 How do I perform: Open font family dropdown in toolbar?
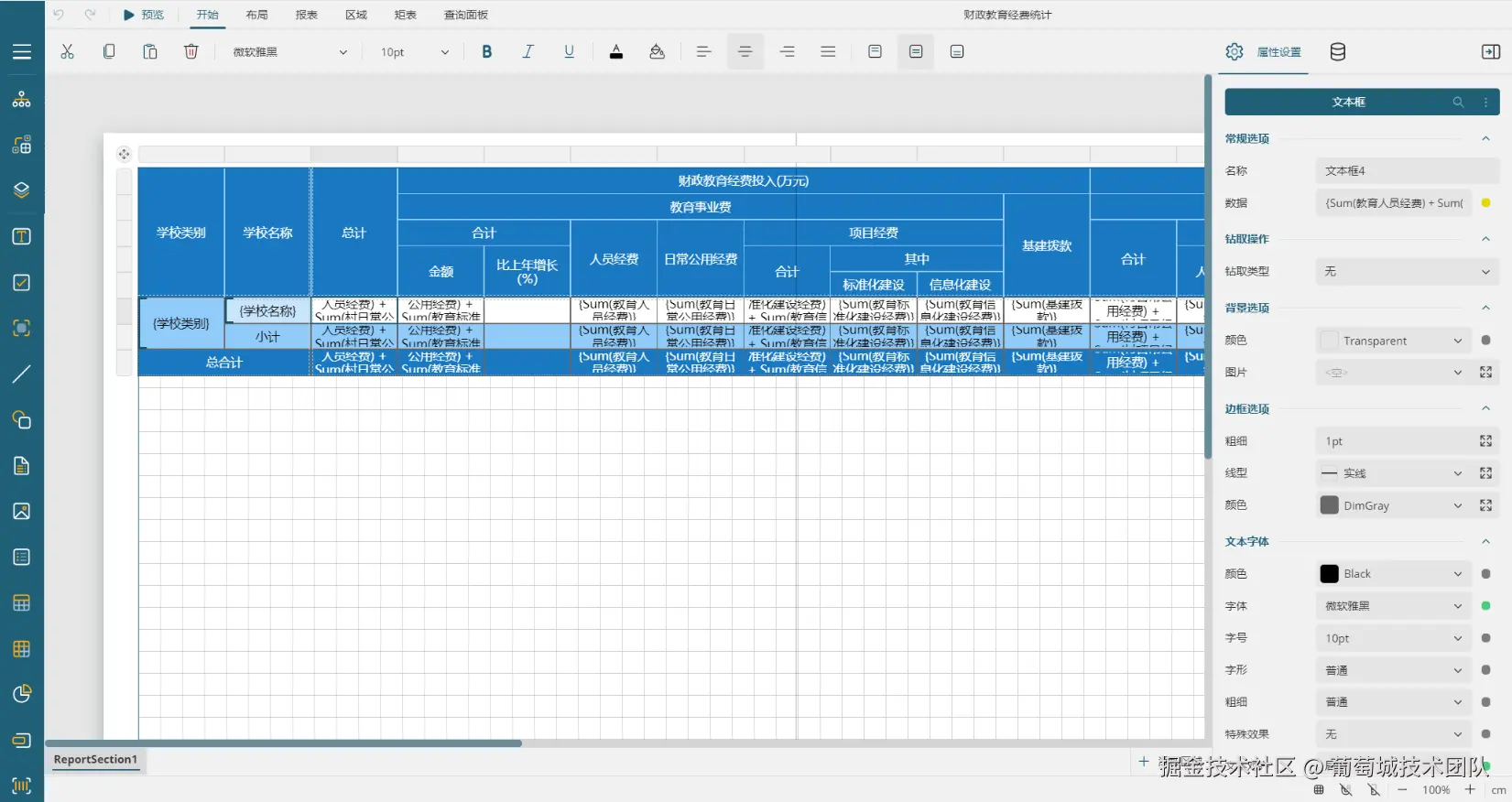pyautogui.click(x=290, y=52)
